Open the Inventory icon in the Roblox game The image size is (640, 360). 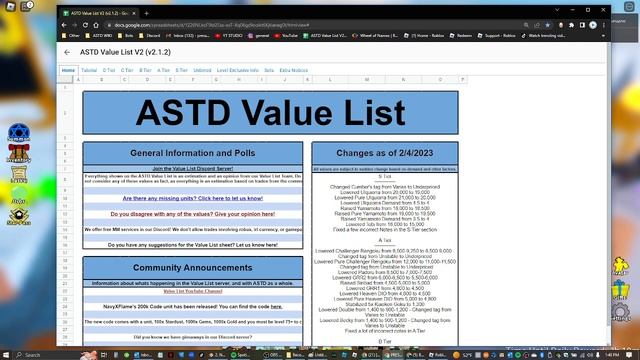[19, 153]
